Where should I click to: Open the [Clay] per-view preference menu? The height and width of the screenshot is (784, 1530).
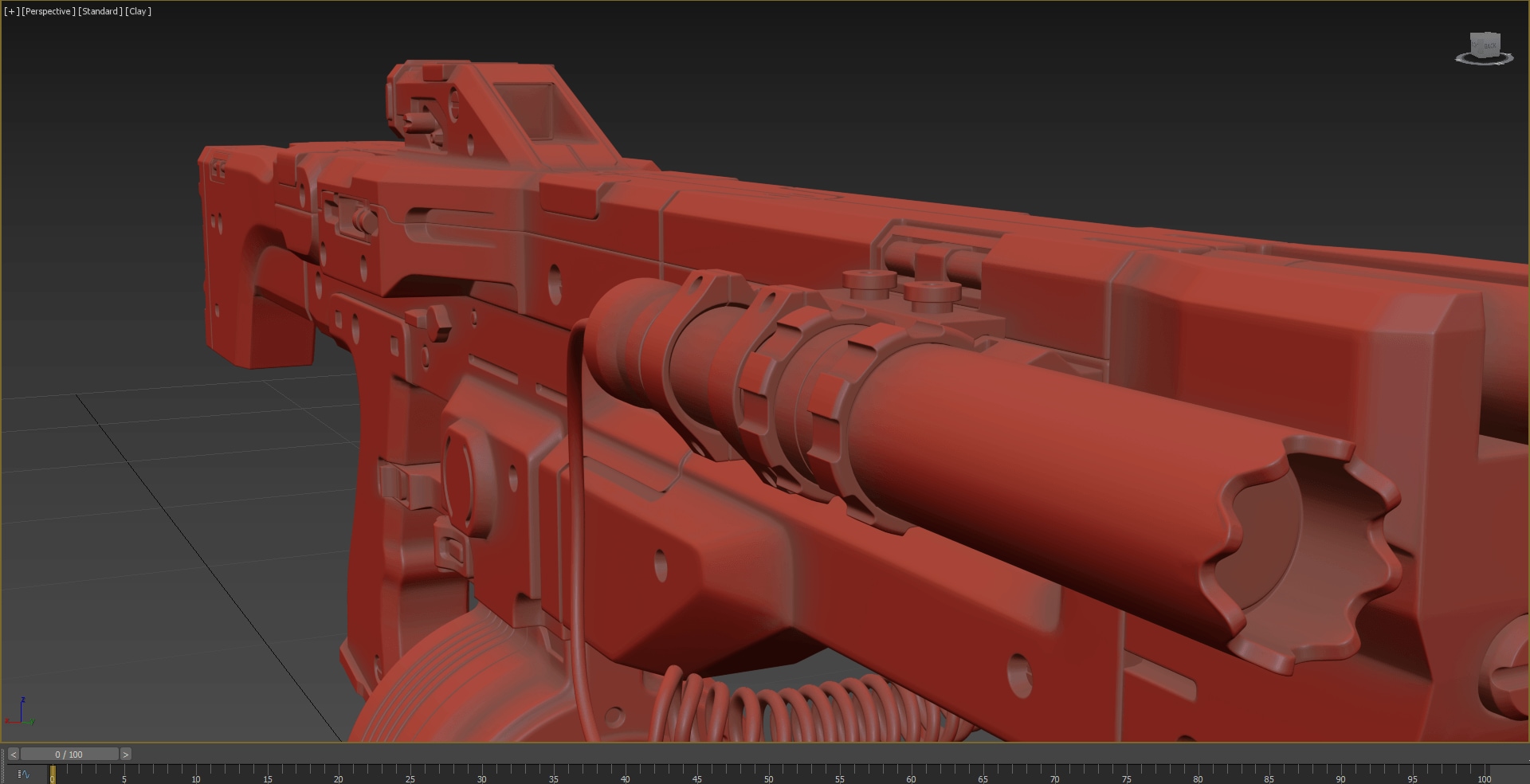[x=139, y=11]
